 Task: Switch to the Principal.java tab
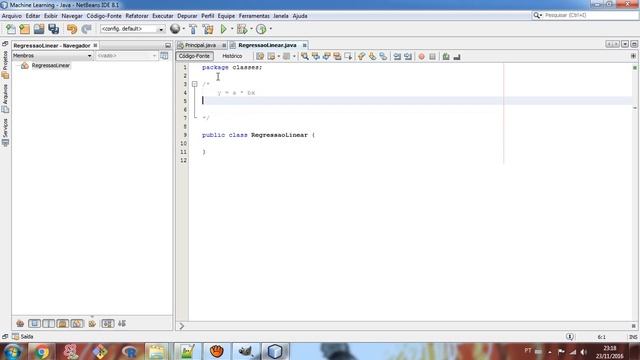click(x=200, y=45)
